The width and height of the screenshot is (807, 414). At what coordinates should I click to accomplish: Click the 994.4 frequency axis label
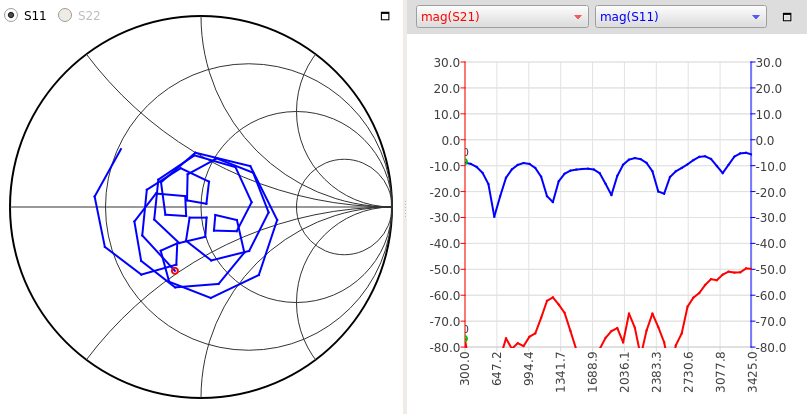pyautogui.click(x=529, y=371)
